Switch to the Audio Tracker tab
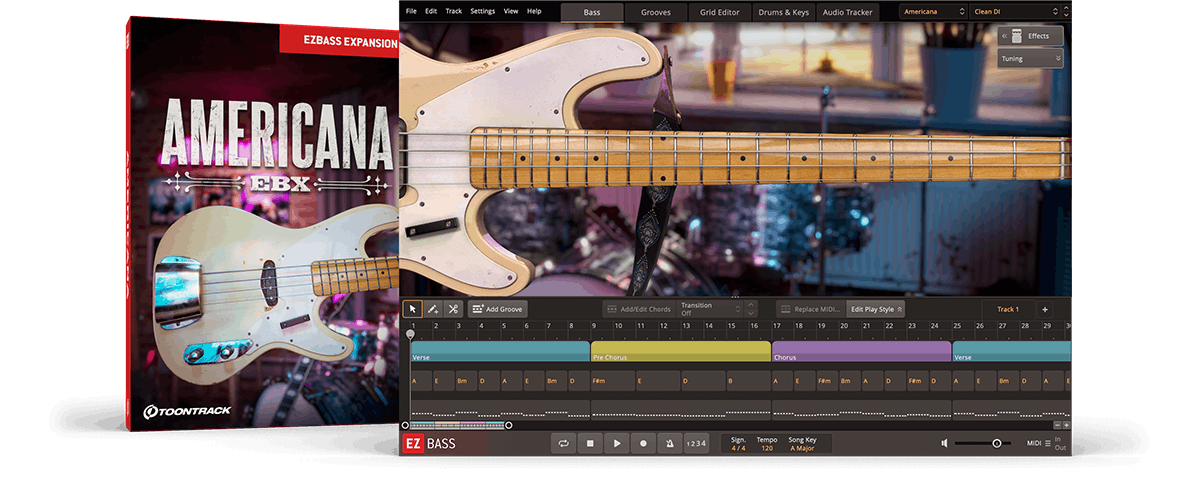This screenshot has height=488, width=1200. click(x=846, y=12)
